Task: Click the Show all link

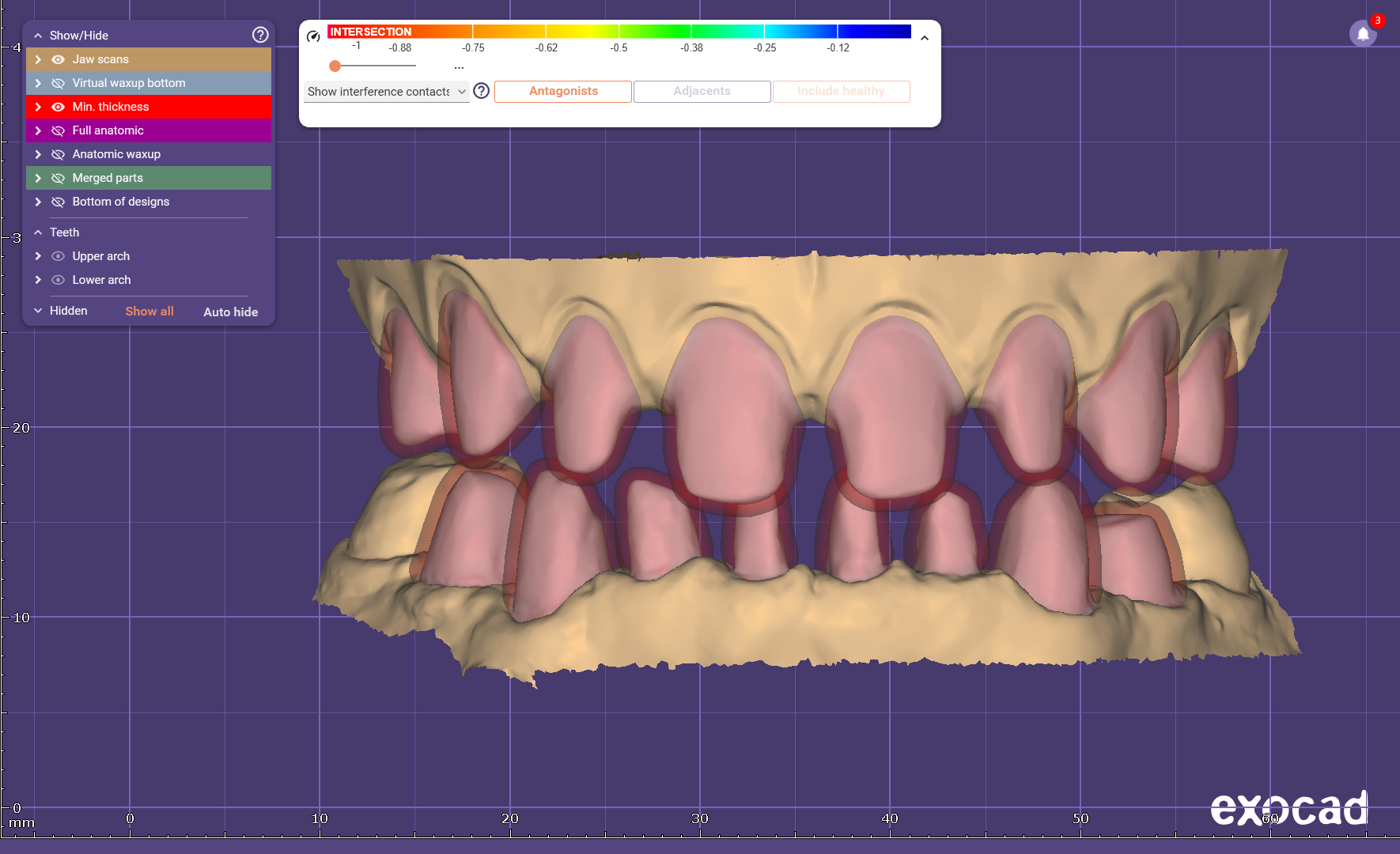Action: click(149, 312)
